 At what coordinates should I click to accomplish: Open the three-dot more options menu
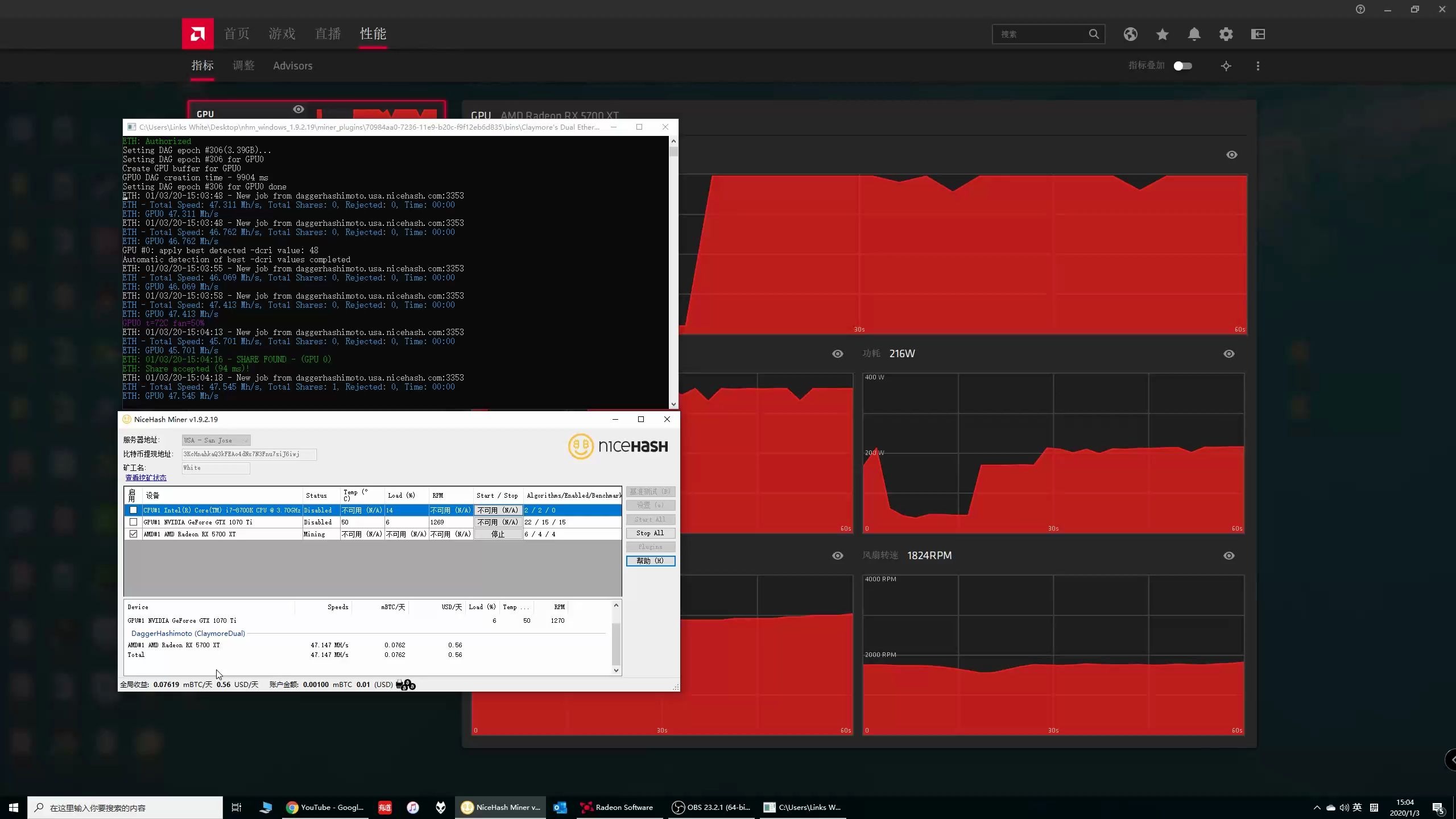1258,66
